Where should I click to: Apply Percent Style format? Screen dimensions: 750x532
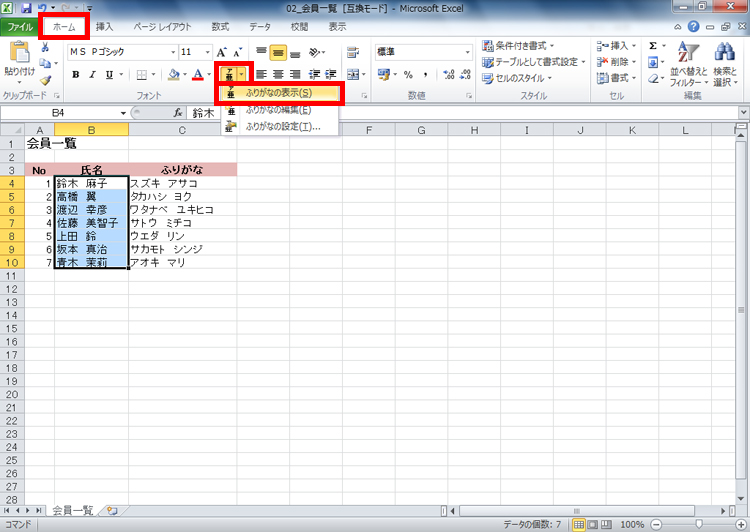coord(408,75)
